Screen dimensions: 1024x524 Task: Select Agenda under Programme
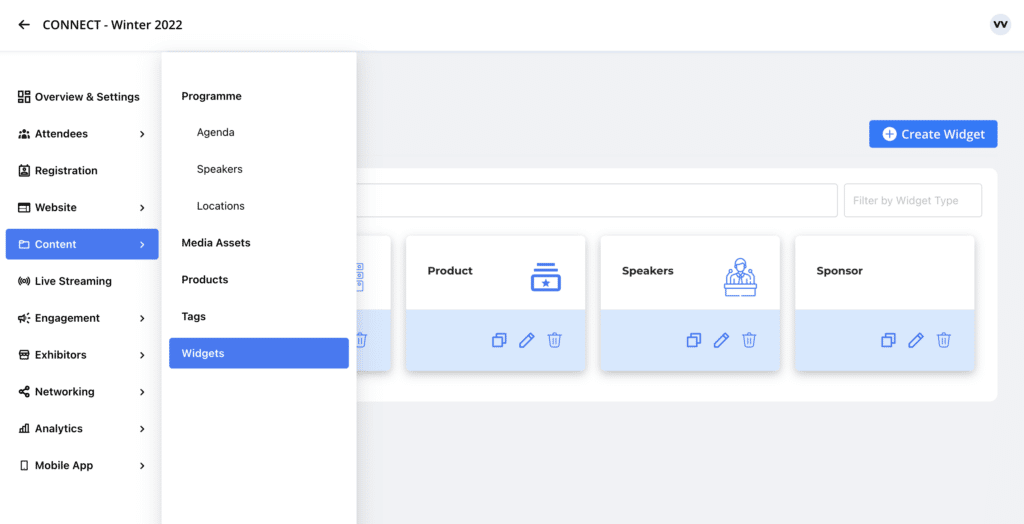tap(216, 133)
